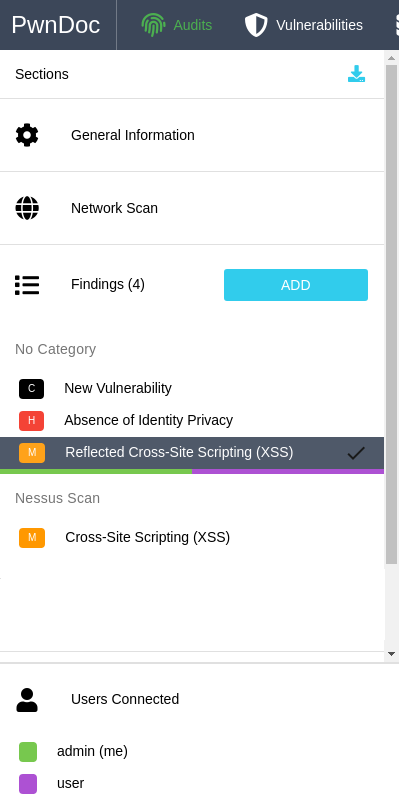Click the gear icon for General Information
This screenshot has width=399, height=803.
[x=27, y=135]
